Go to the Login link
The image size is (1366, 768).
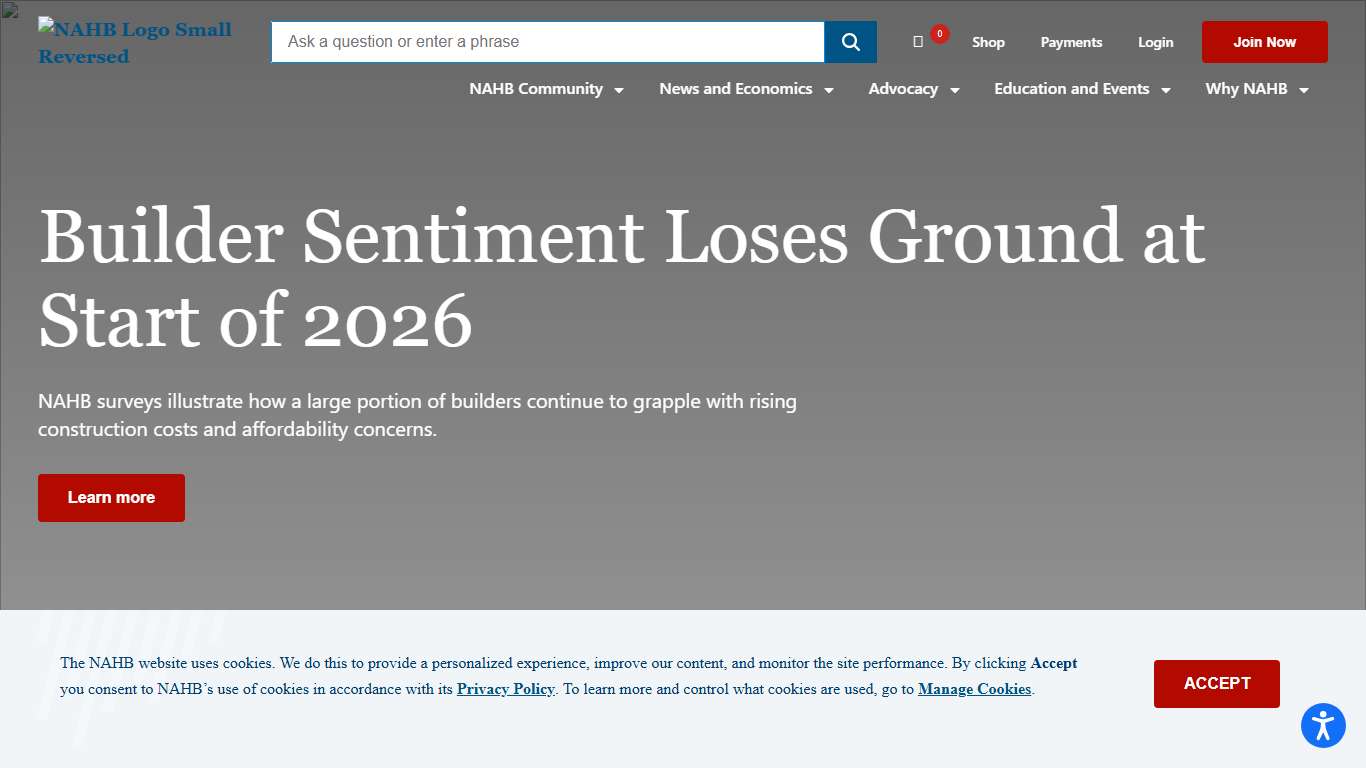click(x=1155, y=42)
